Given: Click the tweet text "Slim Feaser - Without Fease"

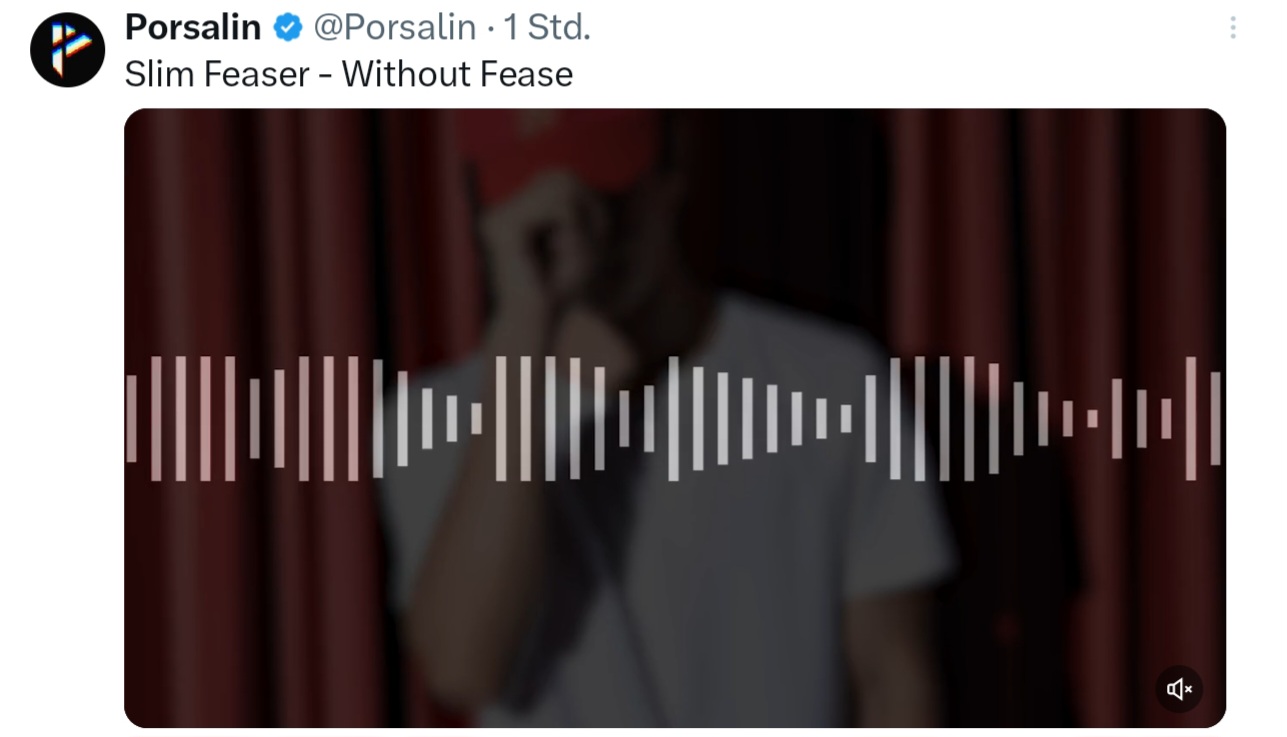Looking at the screenshot, I should (x=349, y=74).
